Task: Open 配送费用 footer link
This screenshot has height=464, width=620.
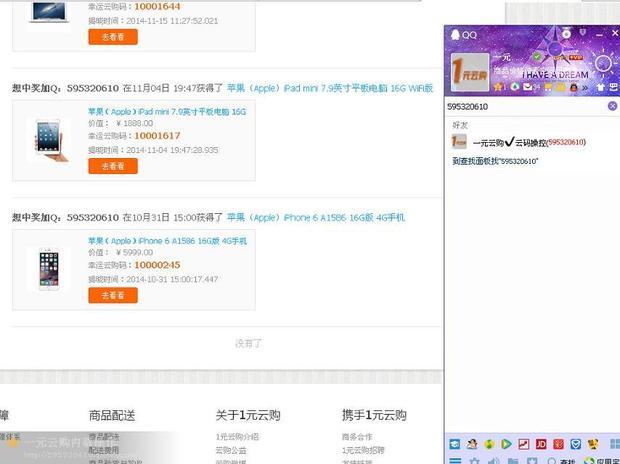Action: pyautogui.click(x=104, y=450)
